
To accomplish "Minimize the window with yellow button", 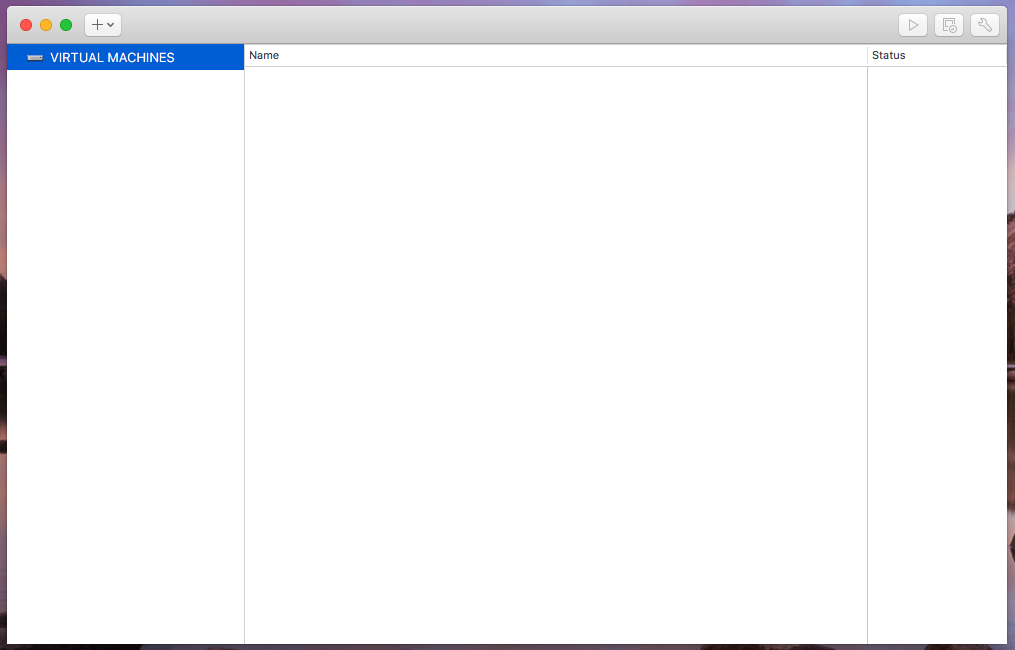I will (46, 25).
